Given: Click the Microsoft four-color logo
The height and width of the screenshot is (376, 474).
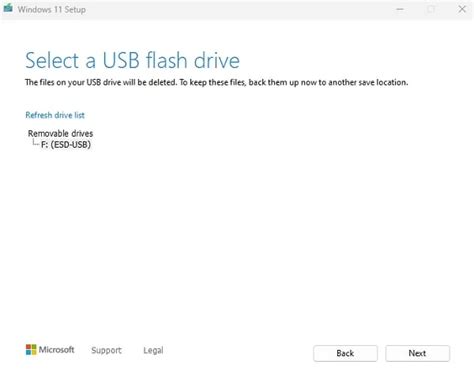Looking at the screenshot, I should 31,350.
